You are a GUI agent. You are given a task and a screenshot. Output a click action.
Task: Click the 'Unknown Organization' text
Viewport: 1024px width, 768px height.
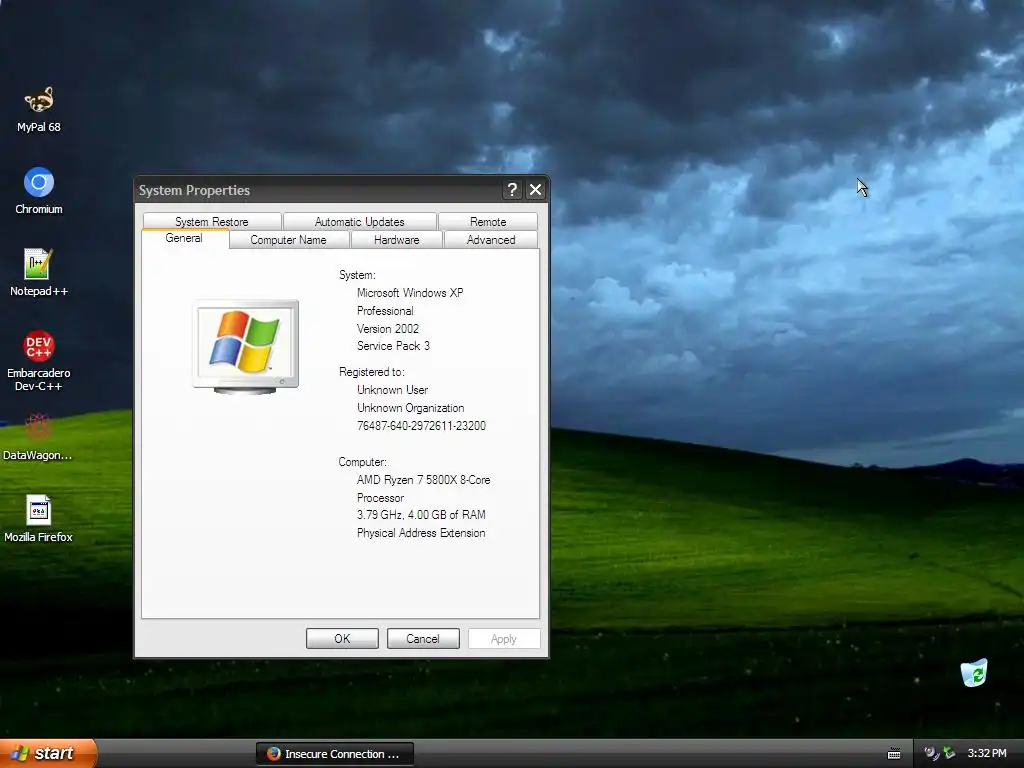(411, 408)
